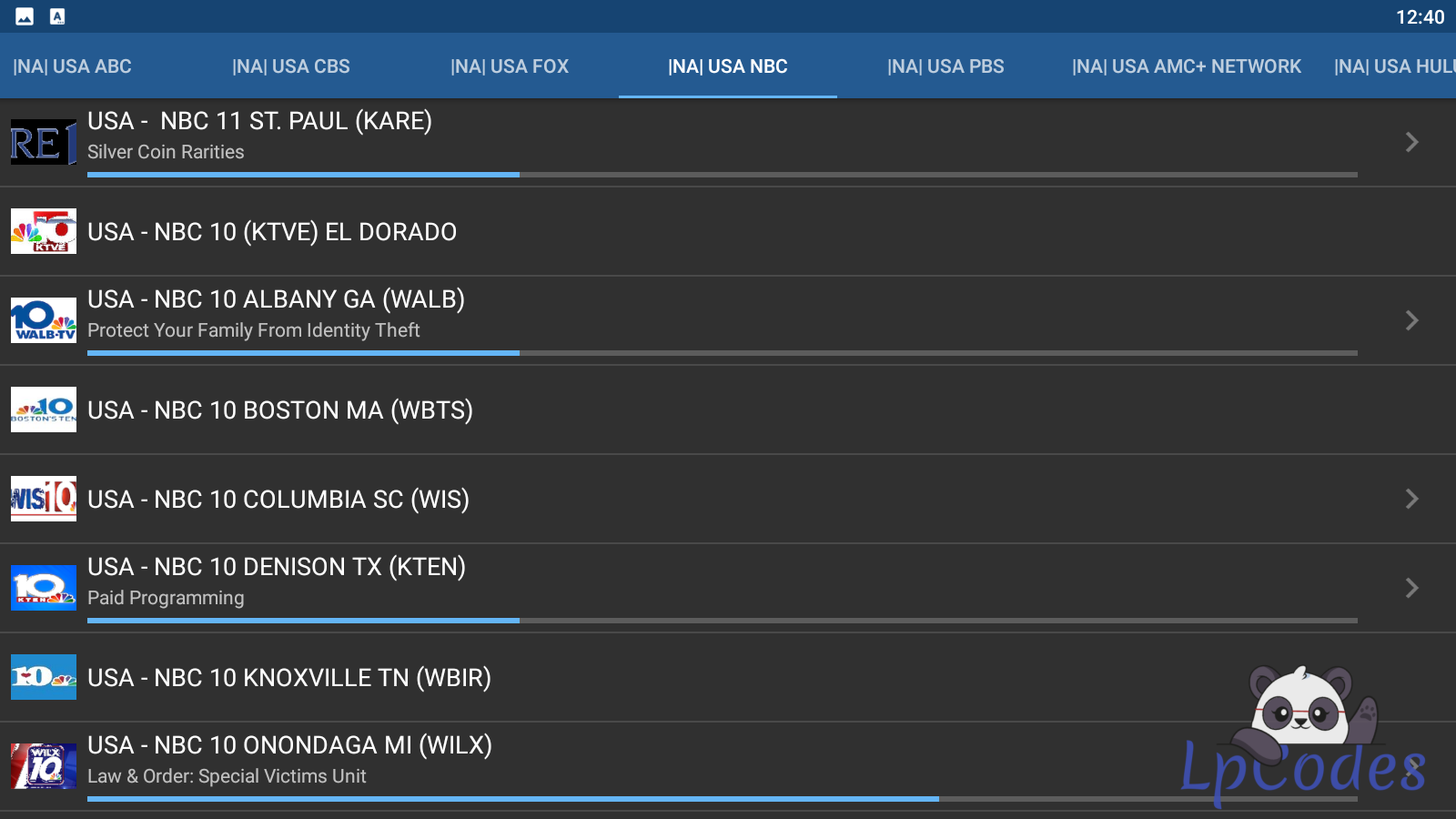Viewport: 1456px width, 819px height.
Task: Open the USA CBS category tab
Action: [x=291, y=66]
